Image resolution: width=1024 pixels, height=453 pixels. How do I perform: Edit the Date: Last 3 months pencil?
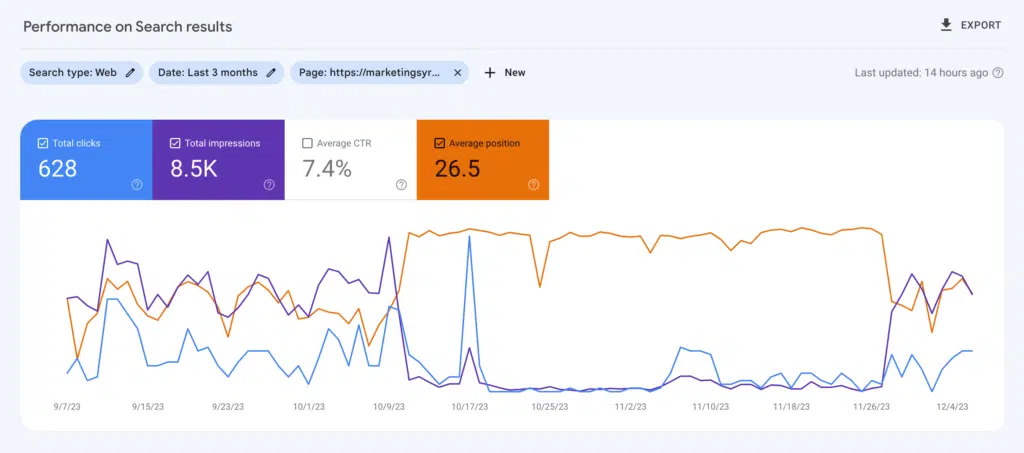click(x=271, y=72)
